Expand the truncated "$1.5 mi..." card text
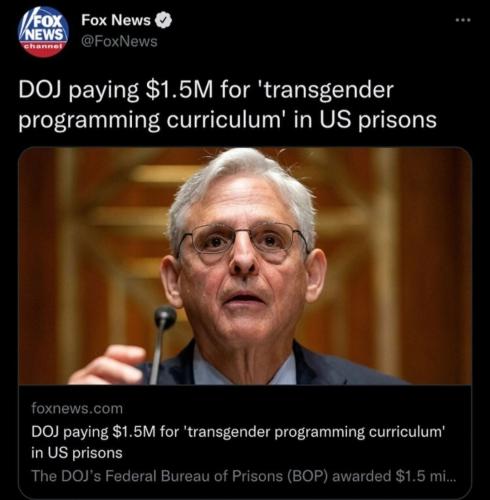490x500 pixels. coord(425,476)
